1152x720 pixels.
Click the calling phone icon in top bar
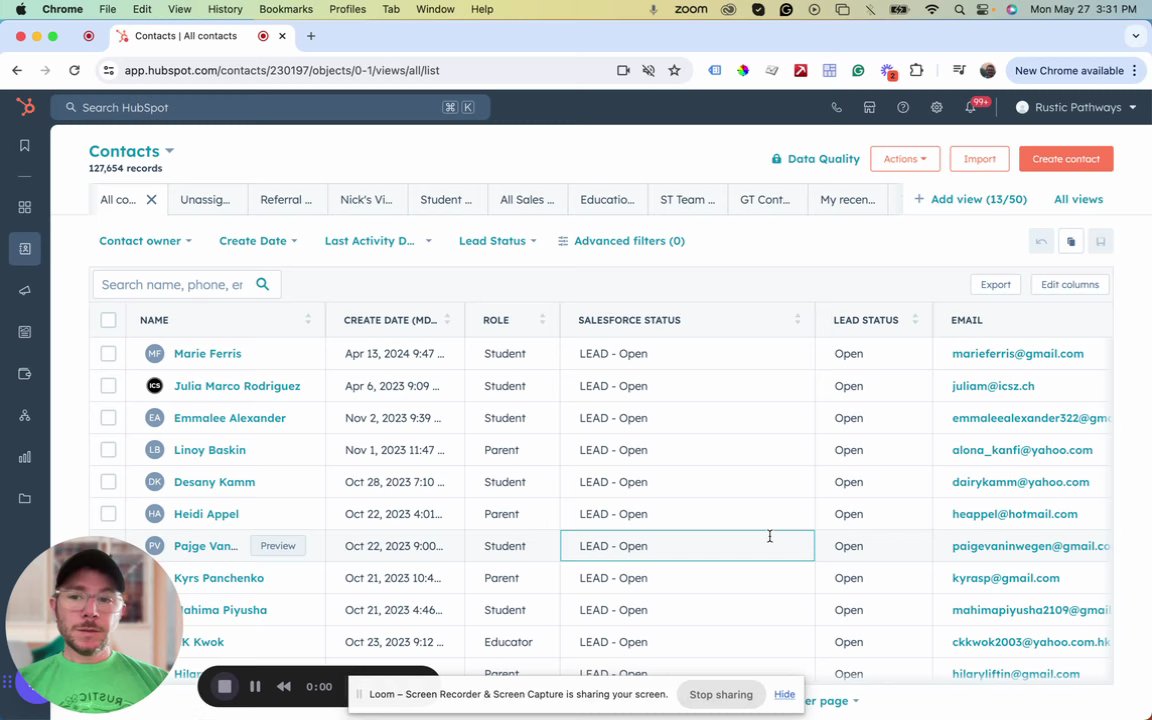[836, 107]
